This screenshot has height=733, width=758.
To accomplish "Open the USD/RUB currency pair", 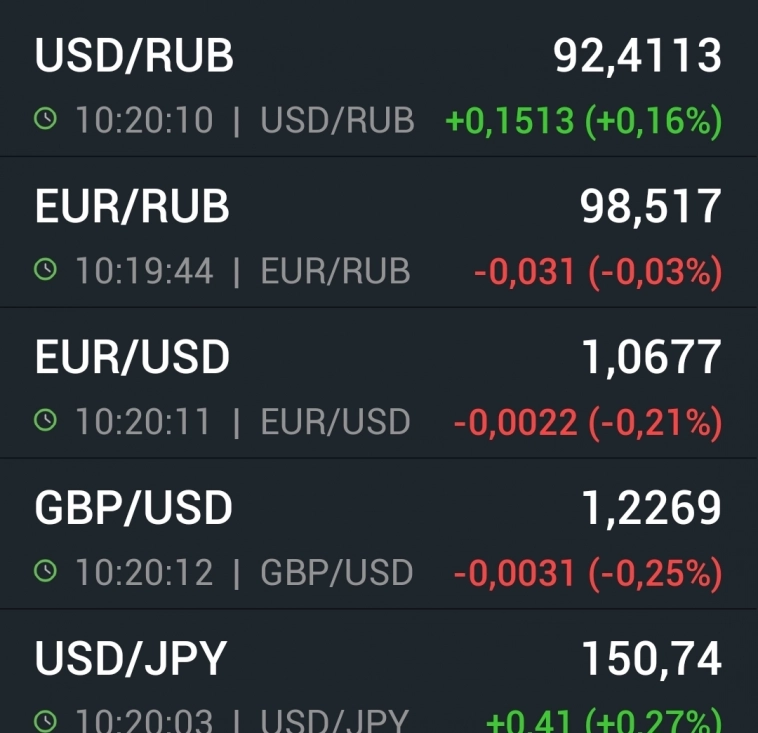I will [x=134, y=57].
